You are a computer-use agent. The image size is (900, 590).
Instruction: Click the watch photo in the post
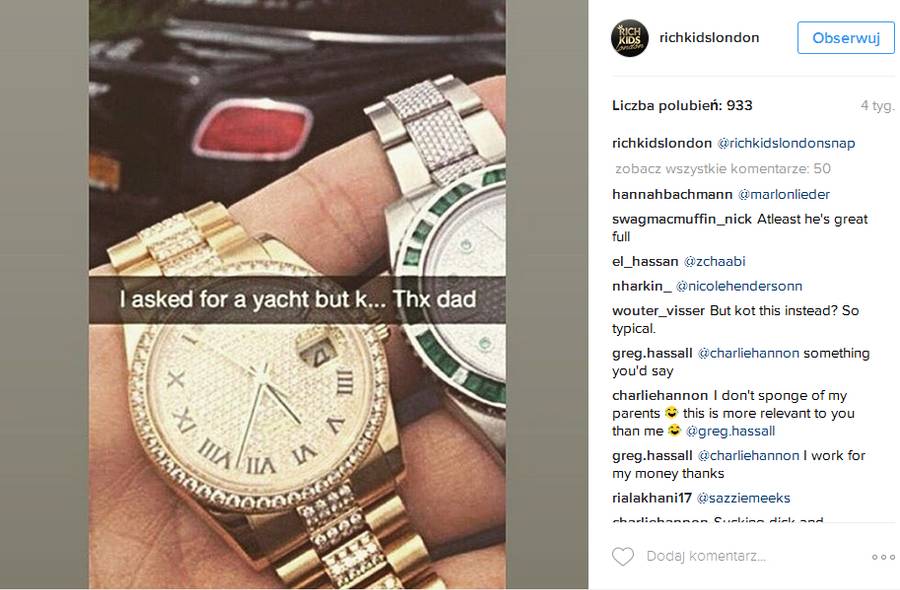pyautogui.click(x=297, y=295)
